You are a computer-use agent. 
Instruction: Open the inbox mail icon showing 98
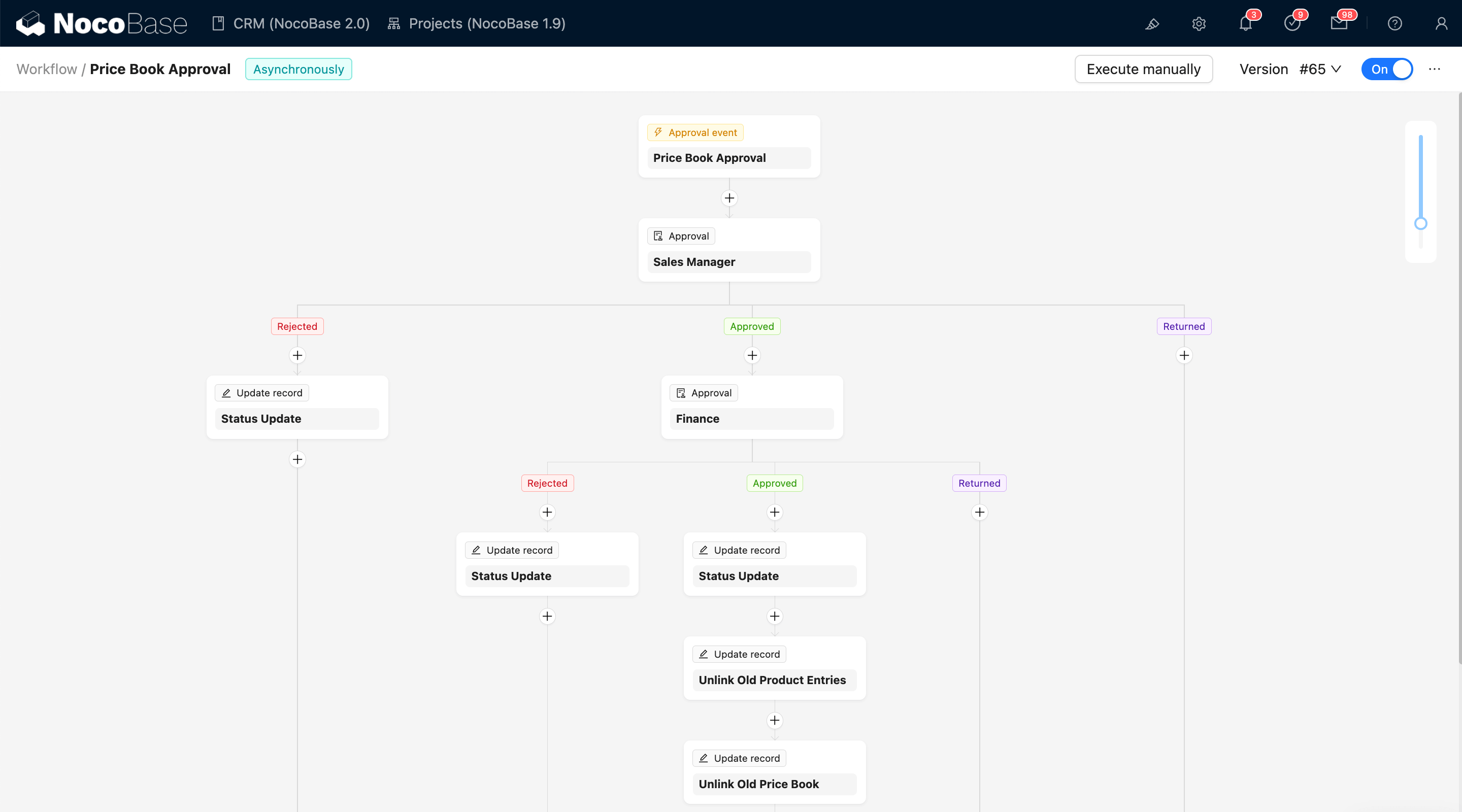(1340, 24)
